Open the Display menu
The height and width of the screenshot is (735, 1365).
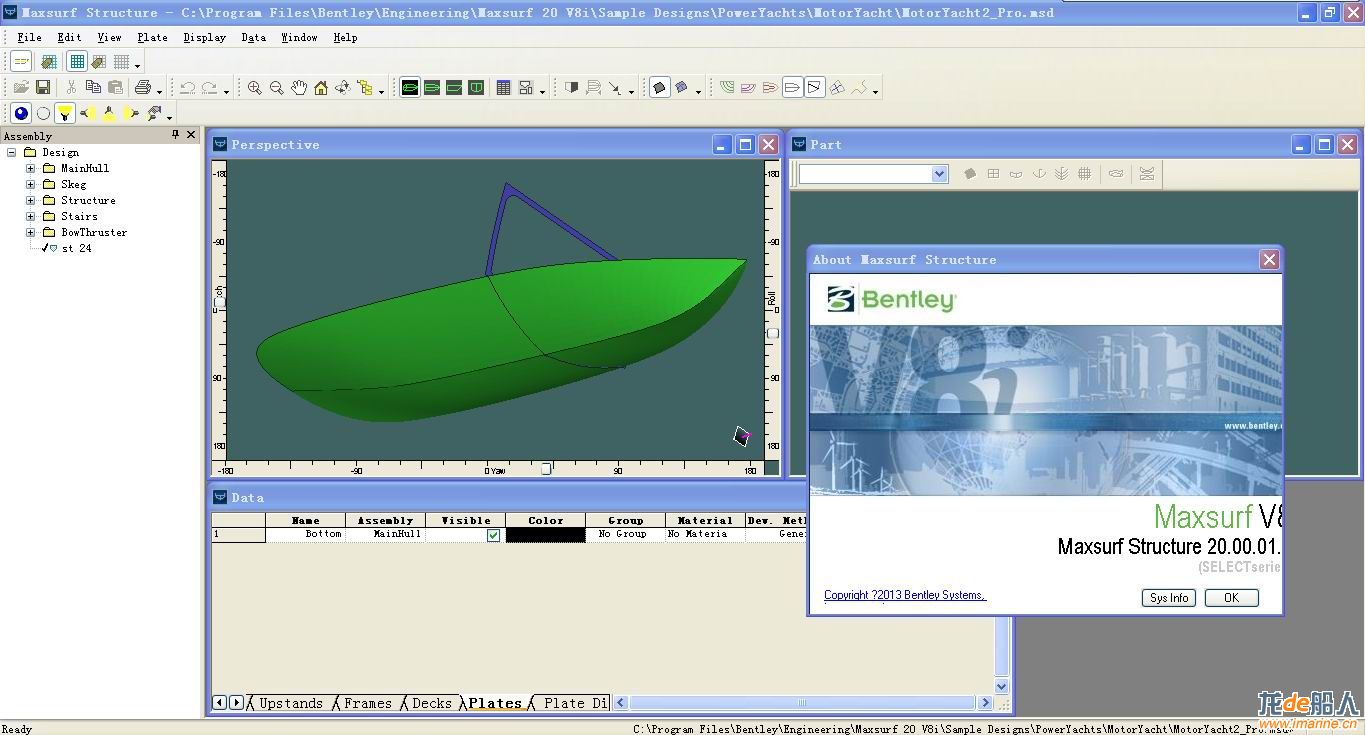point(204,37)
